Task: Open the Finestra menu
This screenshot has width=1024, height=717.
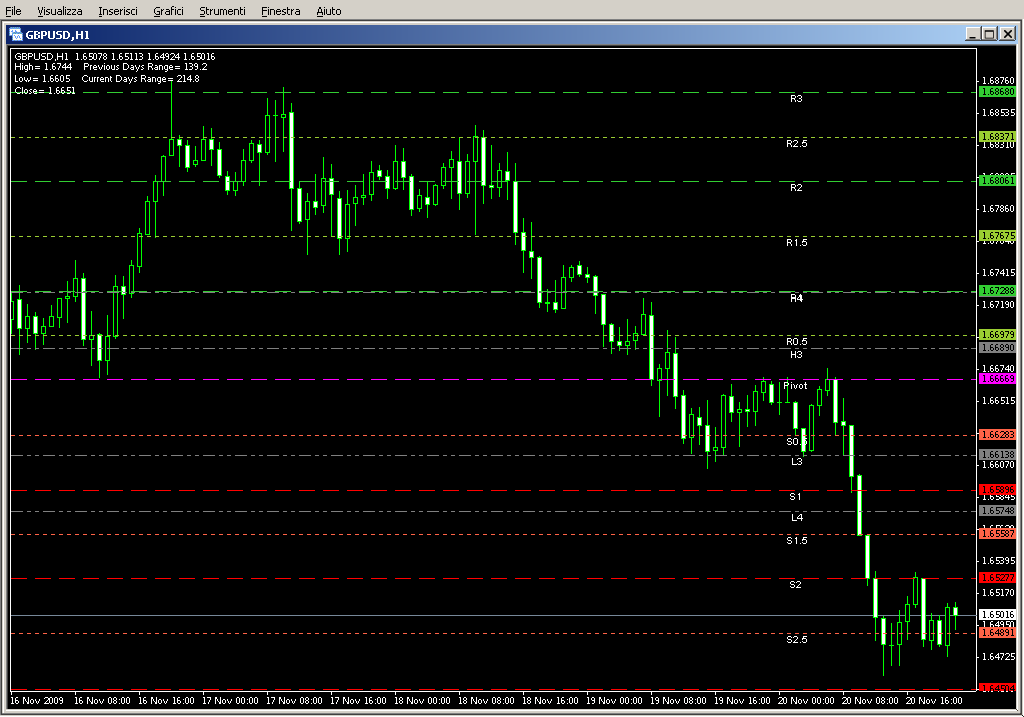Action: [280, 11]
